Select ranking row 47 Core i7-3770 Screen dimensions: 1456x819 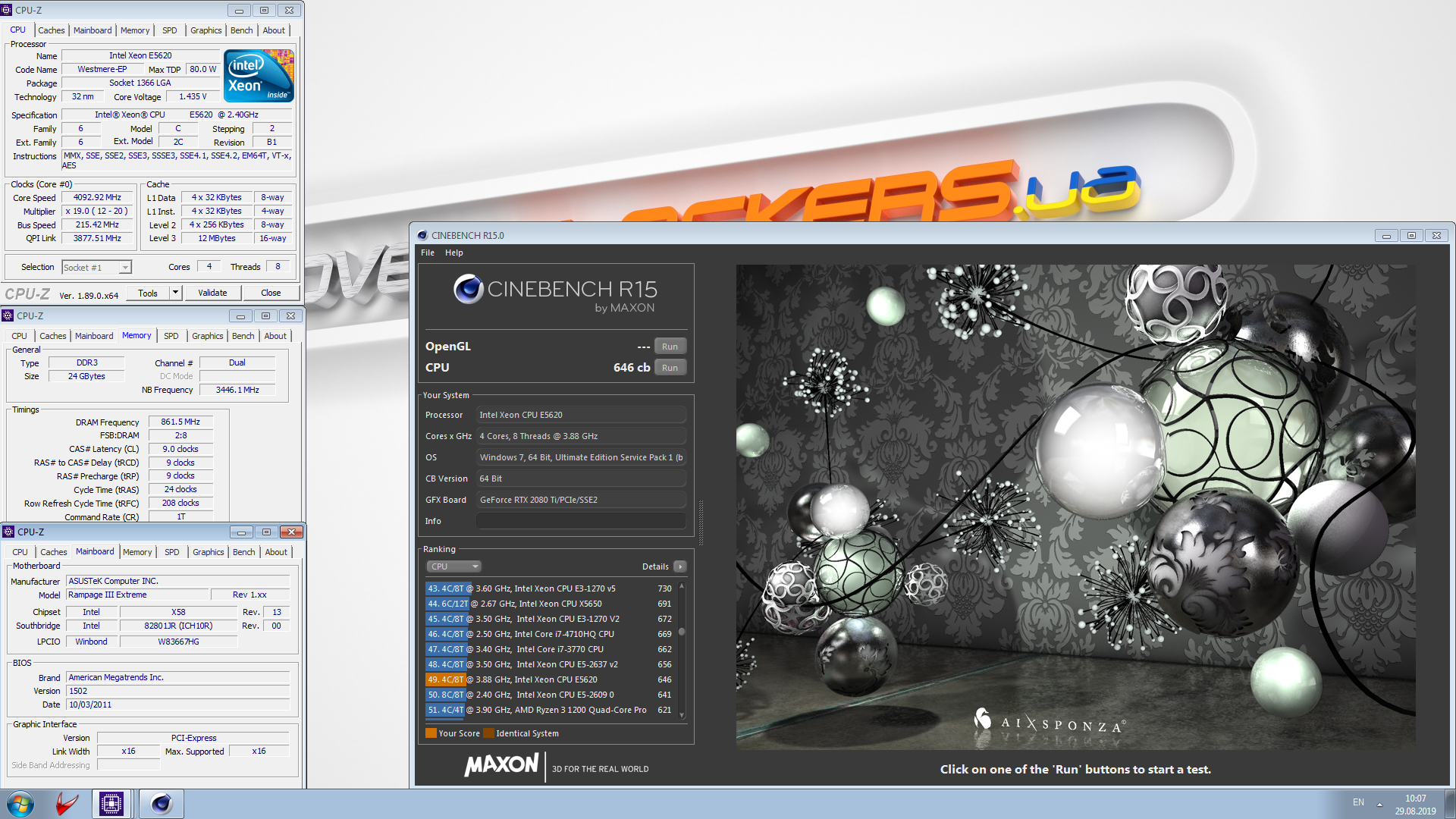550,649
